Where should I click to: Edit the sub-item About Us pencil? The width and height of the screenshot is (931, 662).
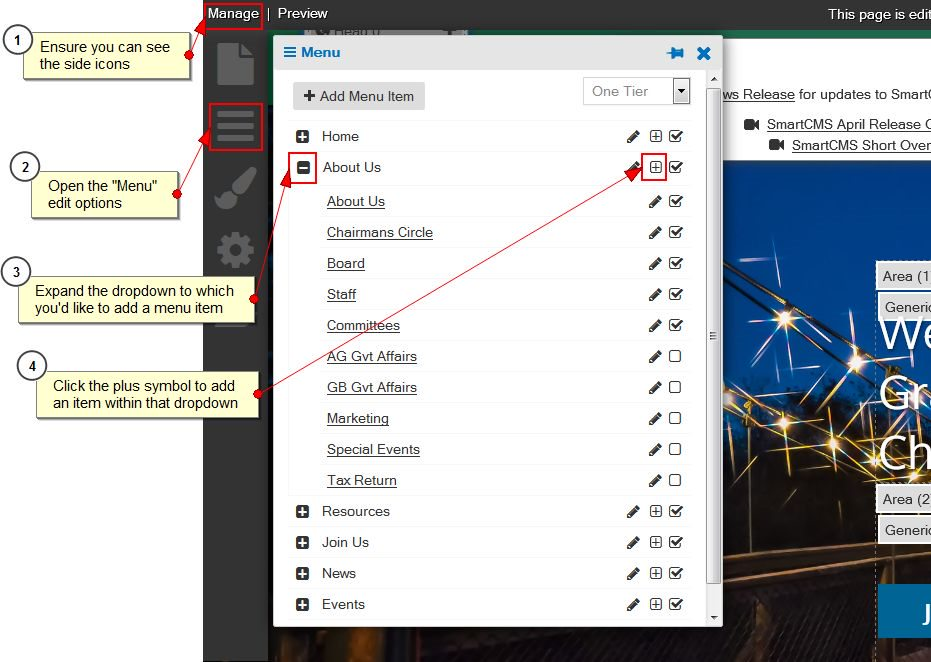pyautogui.click(x=655, y=202)
